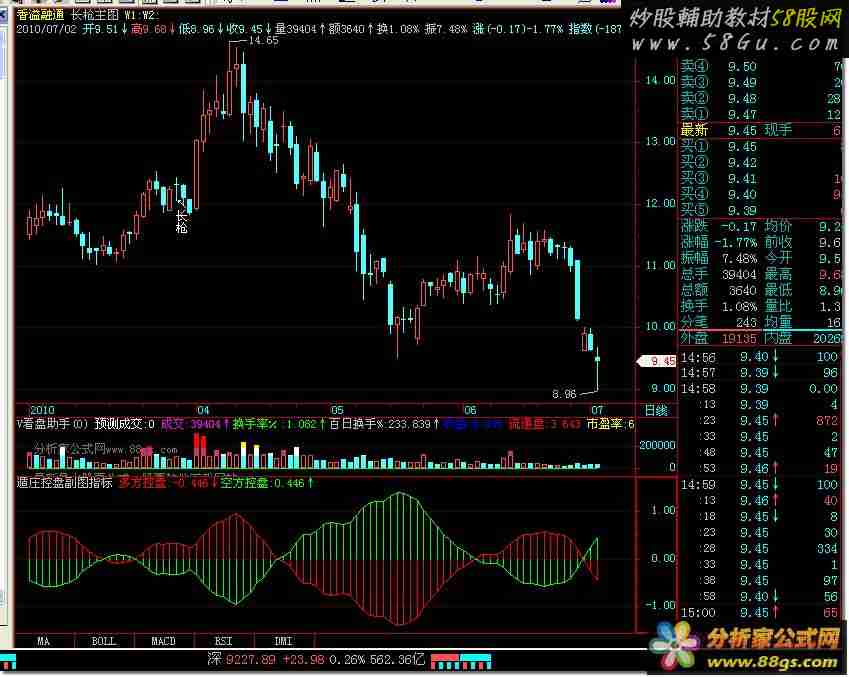Click the 外盘 19135 value

point(739,338)
